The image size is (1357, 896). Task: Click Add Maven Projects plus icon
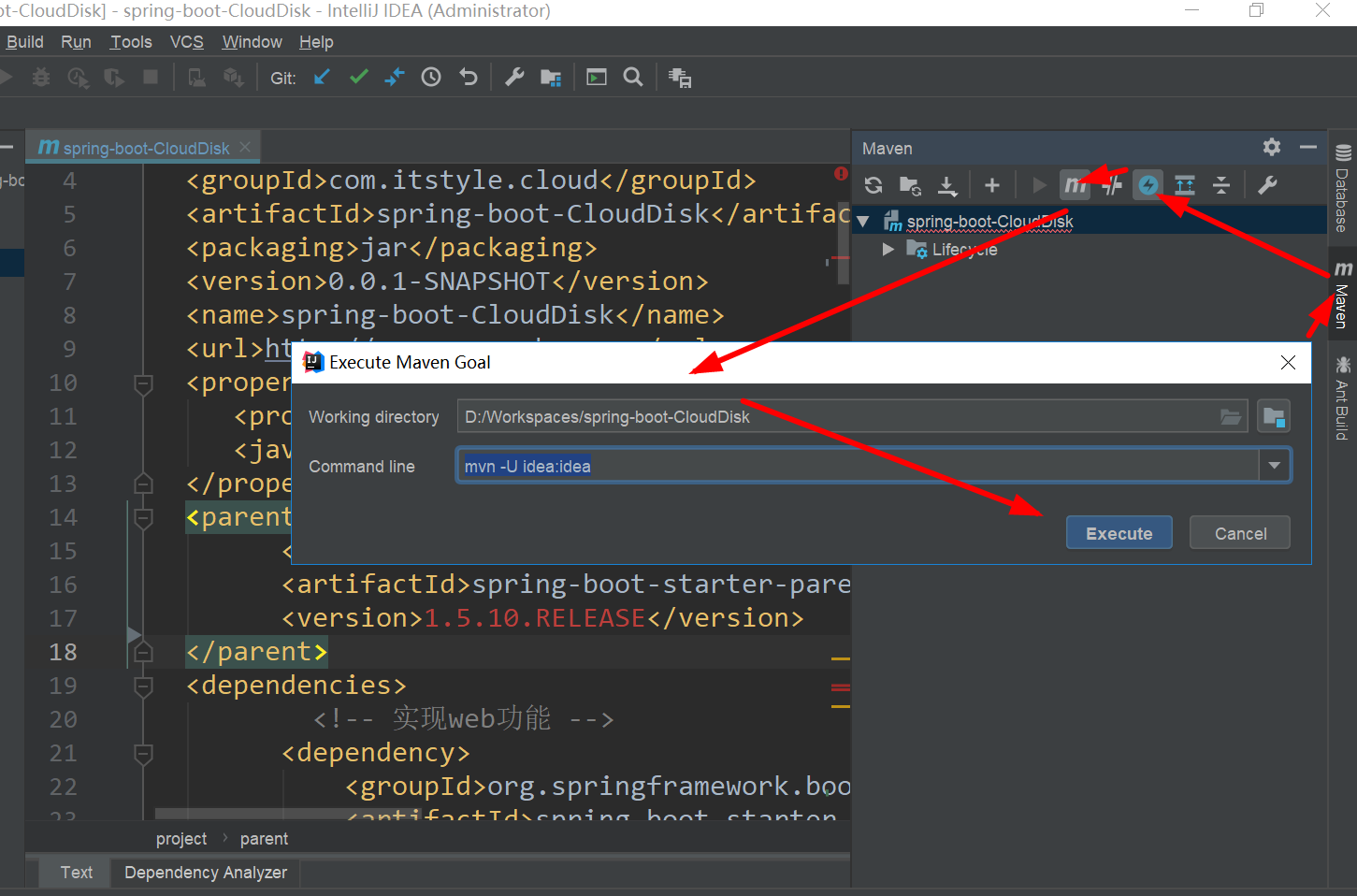[992, 185]
